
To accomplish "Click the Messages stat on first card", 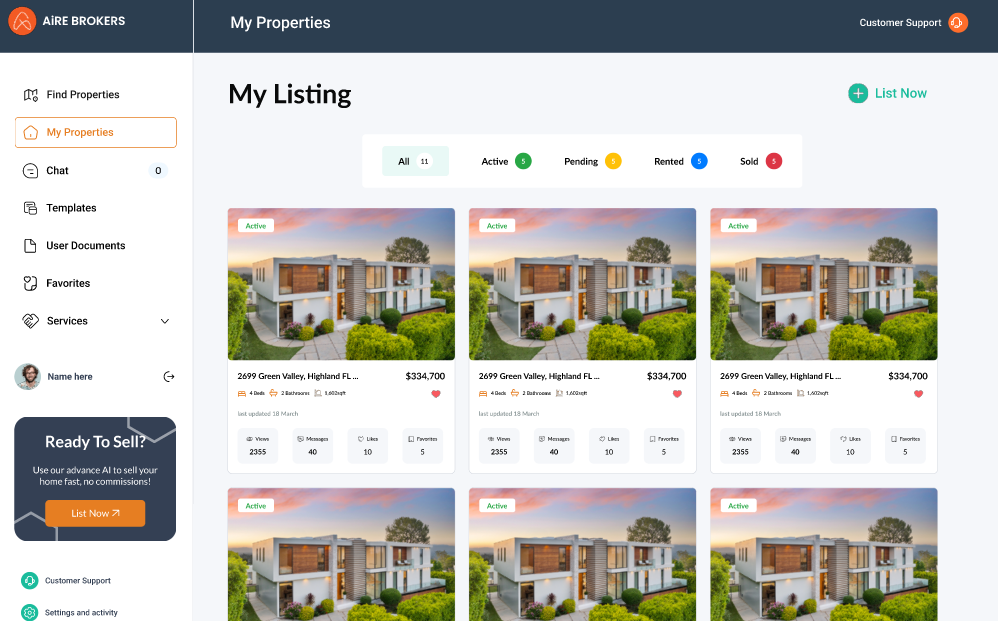I will (313, 445).
